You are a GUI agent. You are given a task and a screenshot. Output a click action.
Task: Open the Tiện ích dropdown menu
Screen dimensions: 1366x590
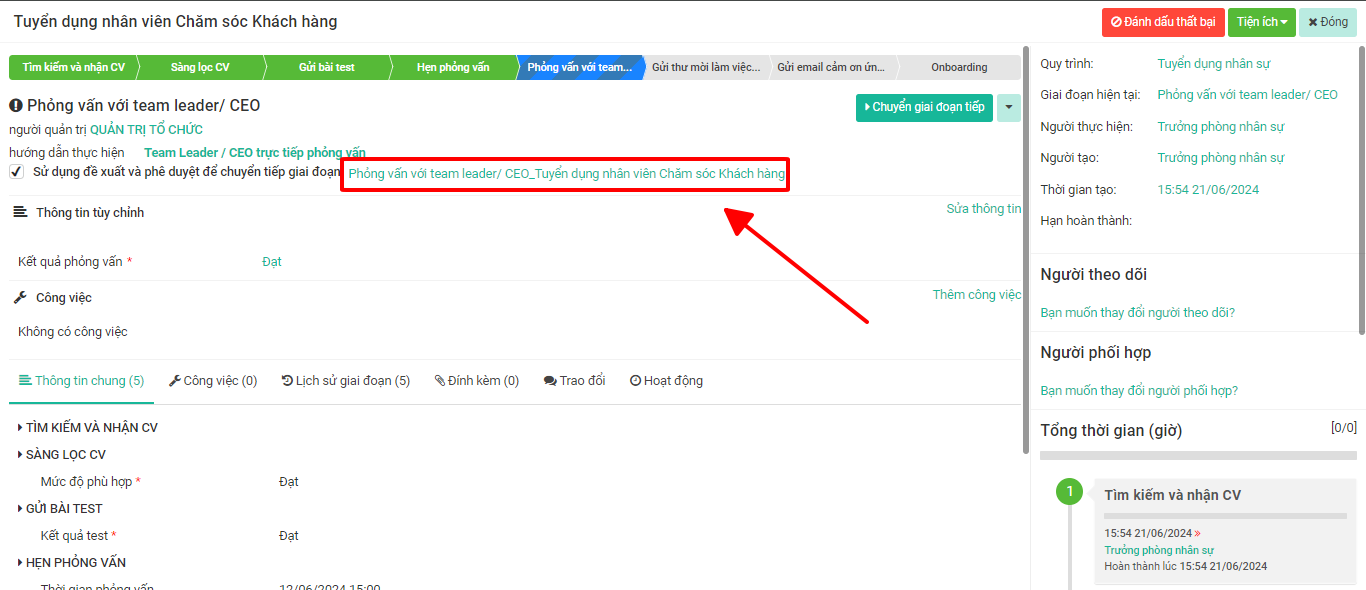tap(1261, 22)
